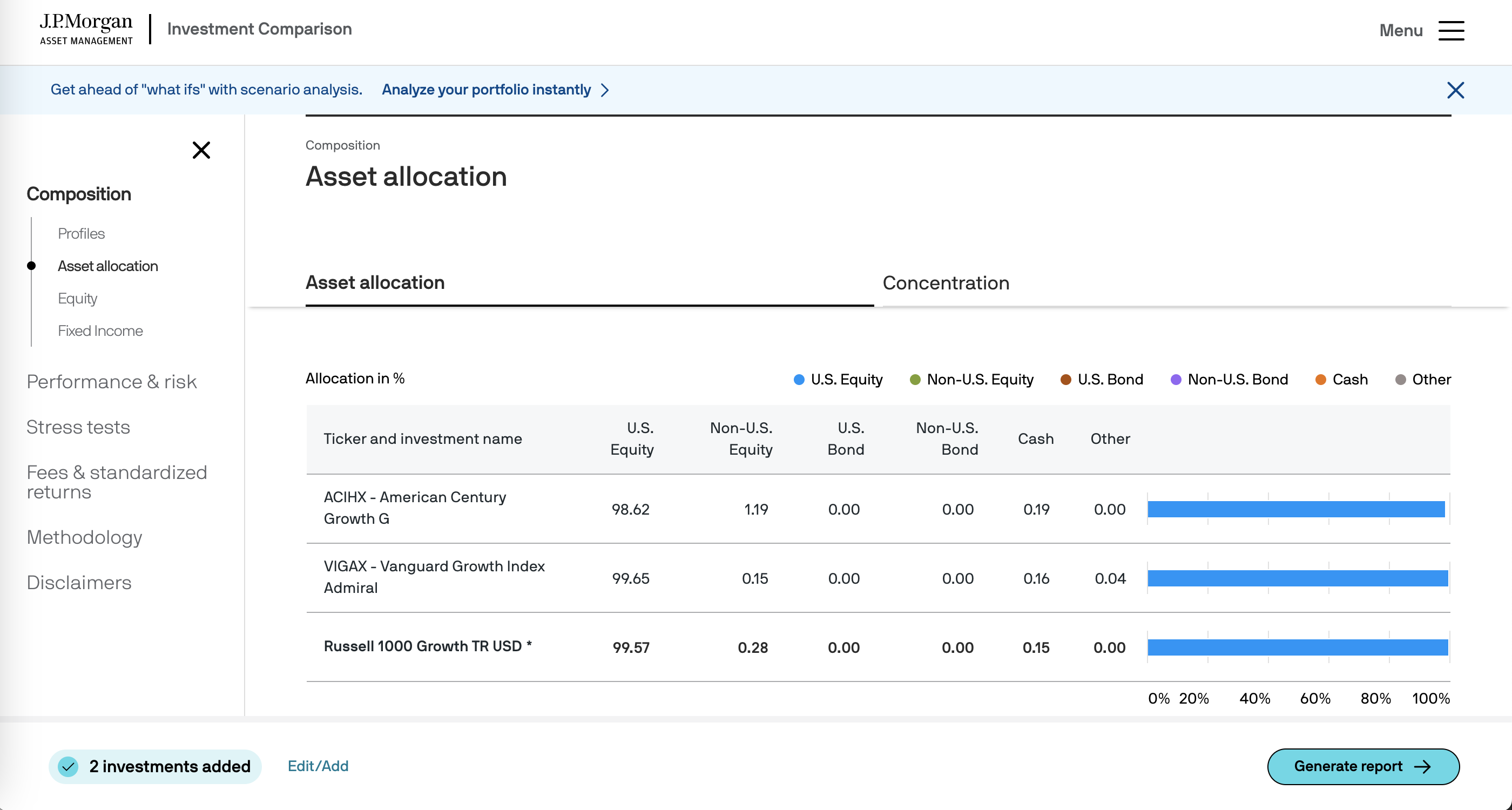Screen dimensions: 1512x810
Task: Expand the Performance & risk section
Action: 112,382
